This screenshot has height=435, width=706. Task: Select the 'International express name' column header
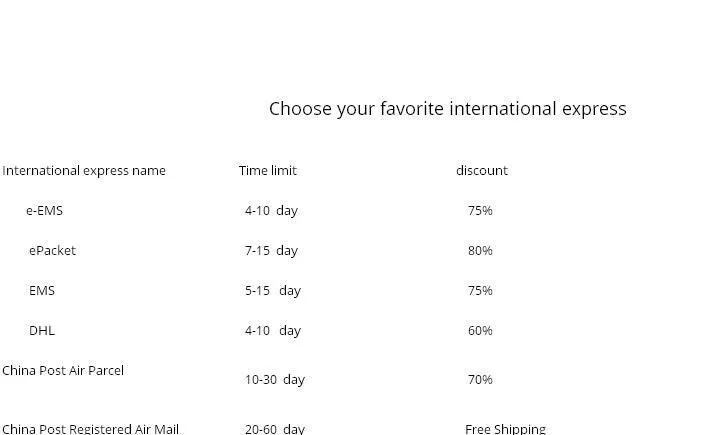[x=84, y=171]
